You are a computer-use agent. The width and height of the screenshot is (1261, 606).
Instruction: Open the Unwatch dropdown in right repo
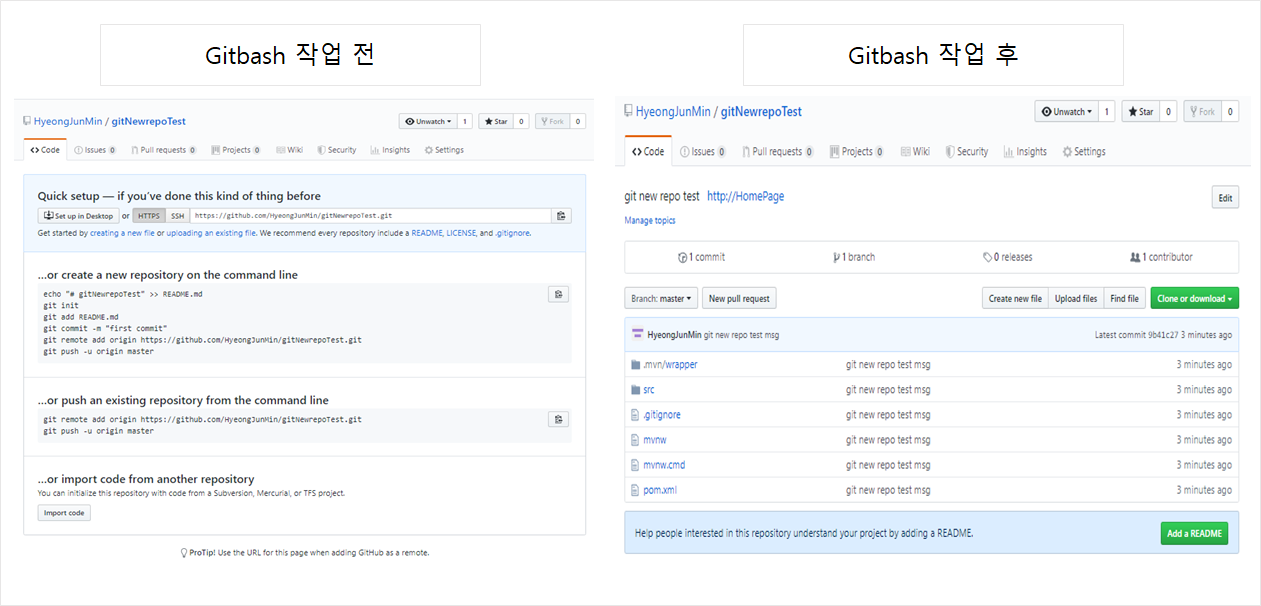pyautogui.click(x=1067, y=112)
